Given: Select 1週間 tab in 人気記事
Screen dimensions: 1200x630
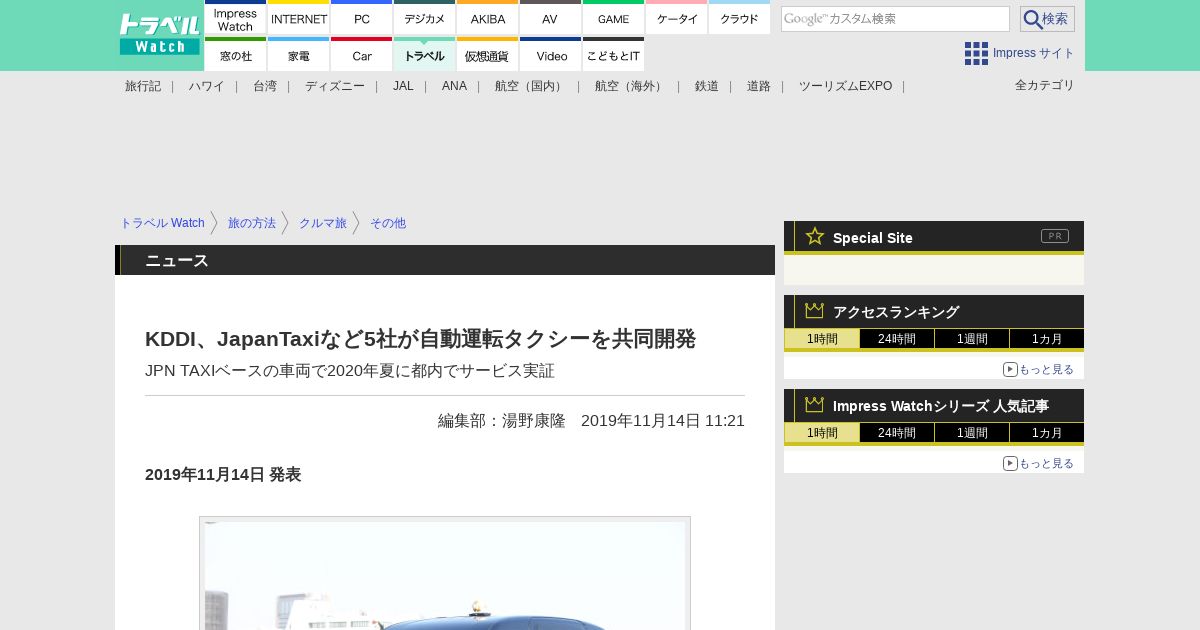Looking at the screenshot, I should tap(972, 433).
